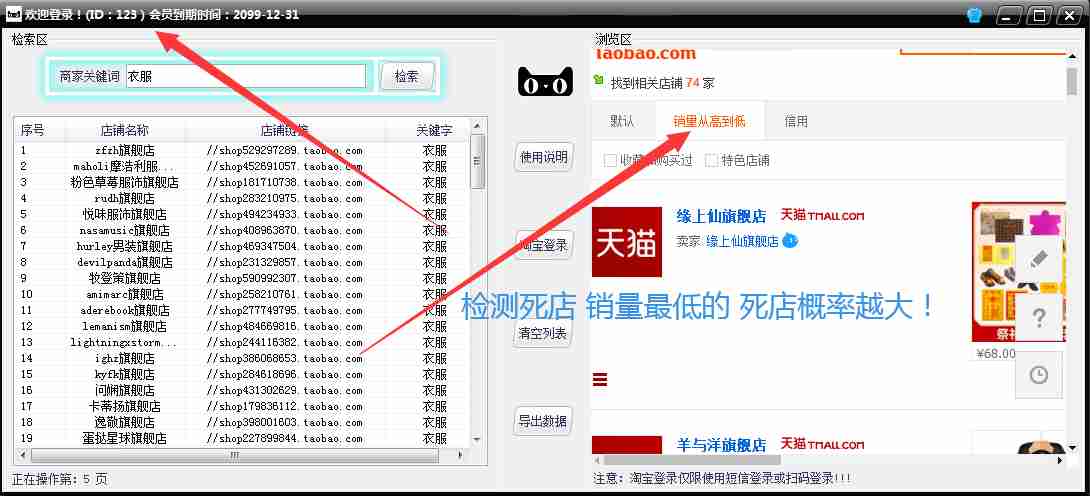Click the shop list right scroll arrow
This screenshot has width=1090, height=496.
click(460, 456)
